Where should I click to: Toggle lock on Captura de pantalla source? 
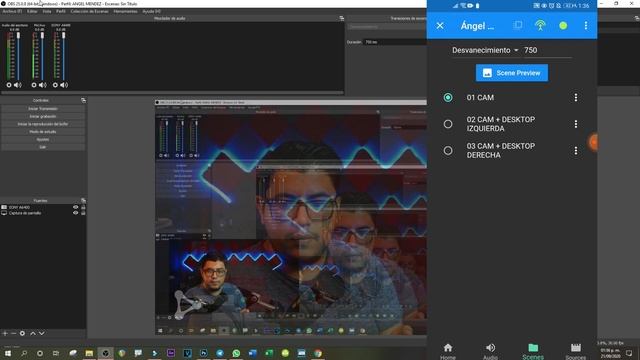point(83,213)
